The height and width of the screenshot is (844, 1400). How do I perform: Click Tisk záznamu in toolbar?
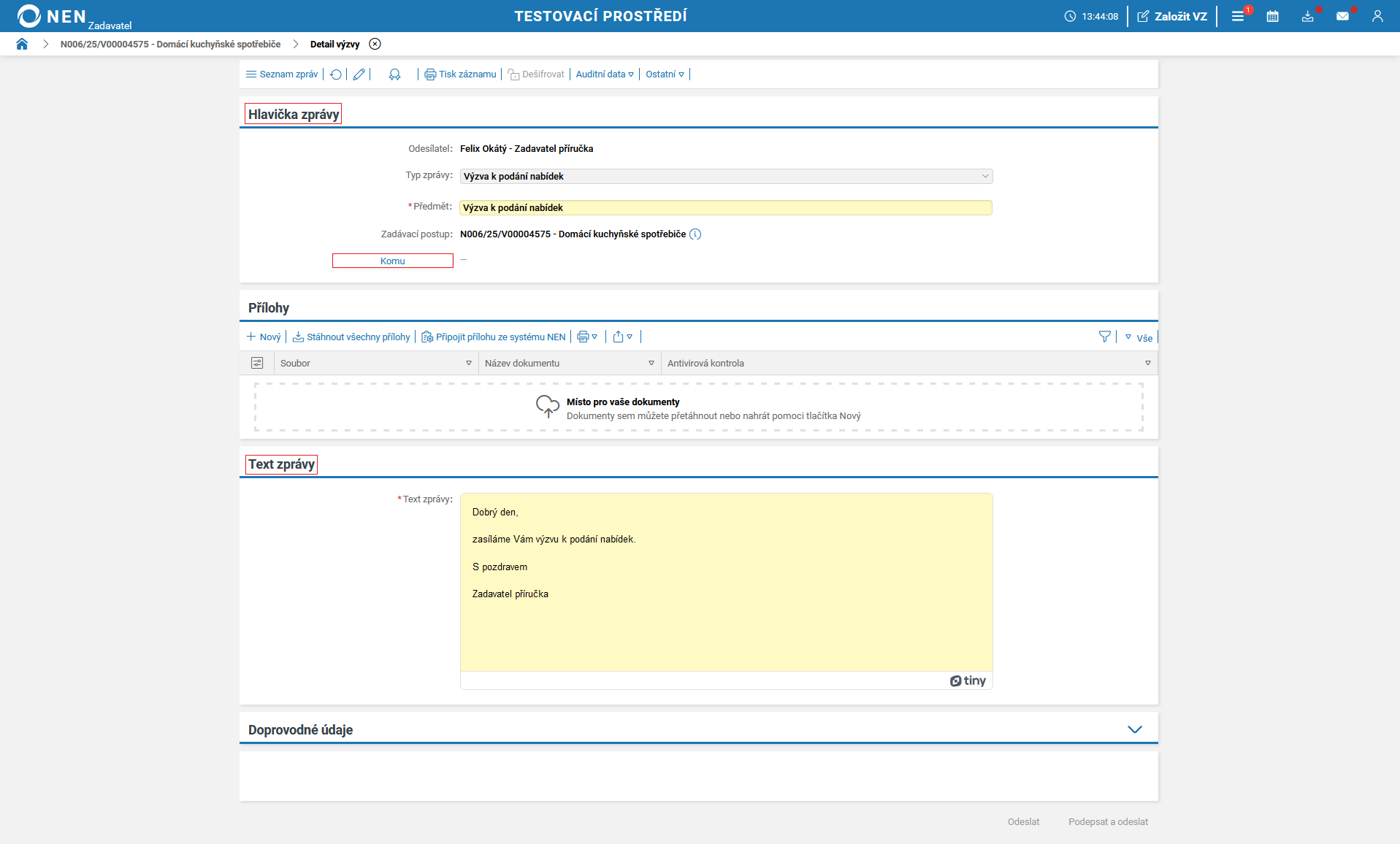(461, 74)
